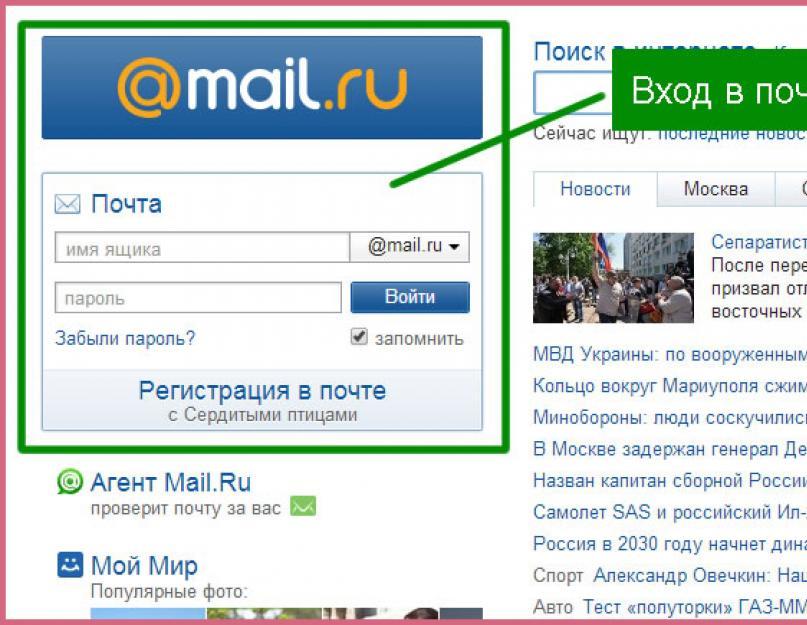
Task: Open the 'МВД Украины' news headline
Action: point(670,354)
